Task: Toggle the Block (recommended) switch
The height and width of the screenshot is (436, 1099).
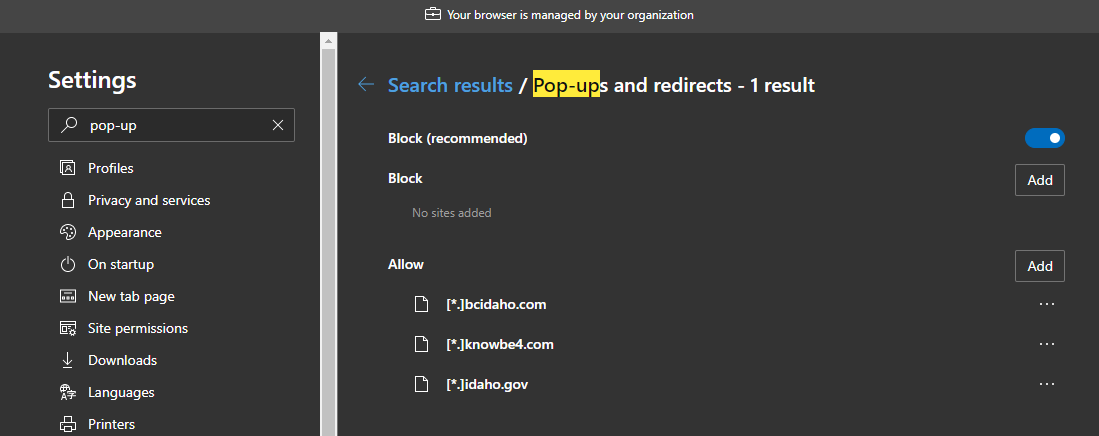Action: point(1045,138)
